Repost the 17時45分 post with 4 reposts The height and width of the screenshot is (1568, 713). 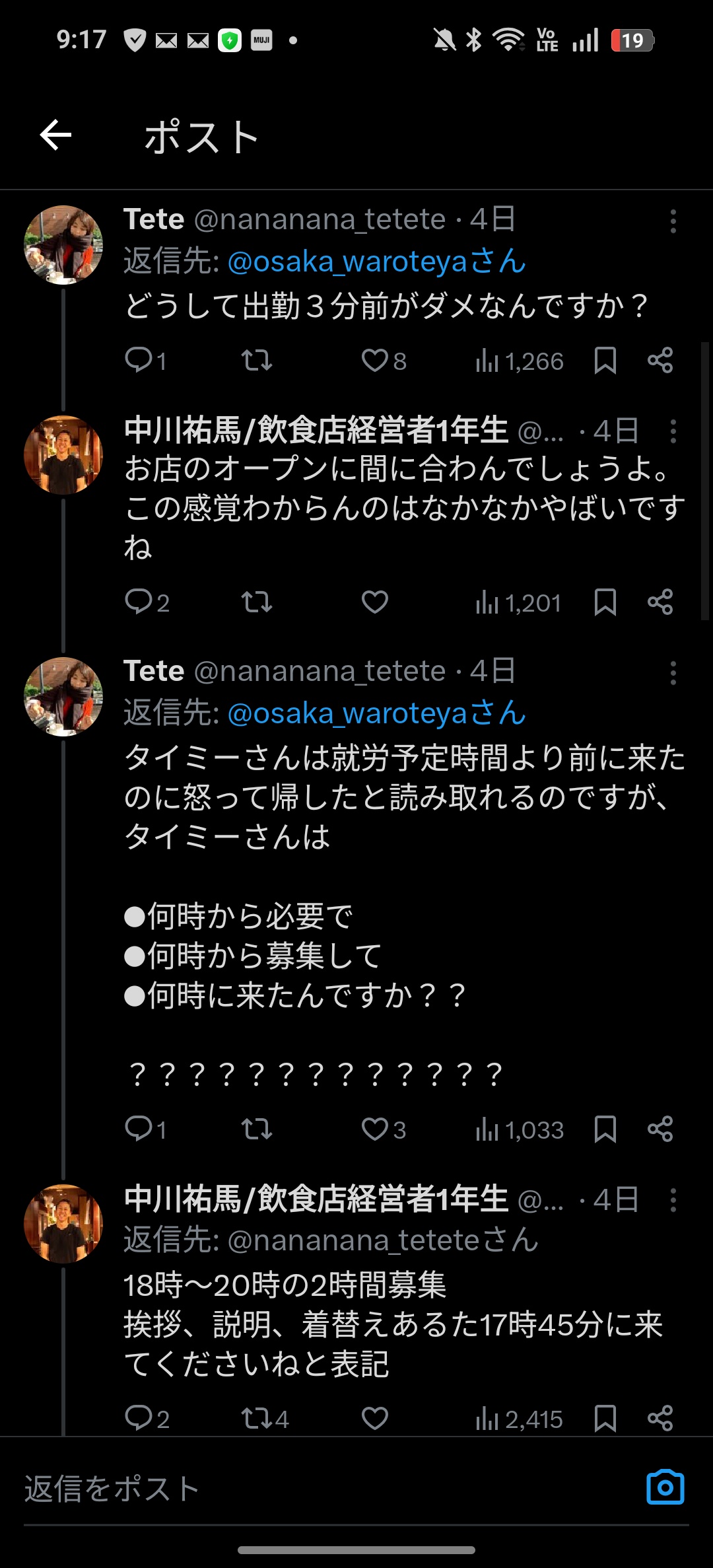(257, 1418)
